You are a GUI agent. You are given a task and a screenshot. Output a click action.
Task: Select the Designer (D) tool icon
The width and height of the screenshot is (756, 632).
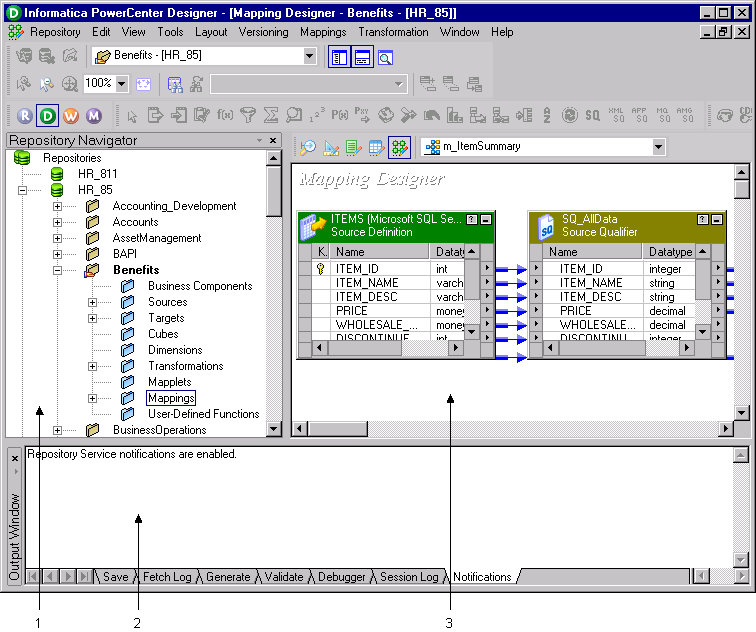tap(47, 116)
